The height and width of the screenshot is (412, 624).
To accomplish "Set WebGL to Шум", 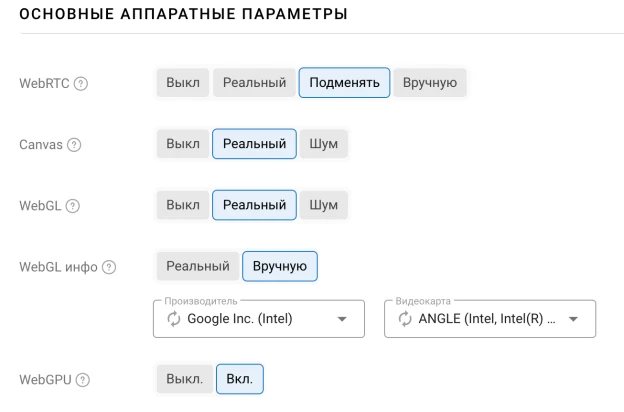I will (324, 205).
